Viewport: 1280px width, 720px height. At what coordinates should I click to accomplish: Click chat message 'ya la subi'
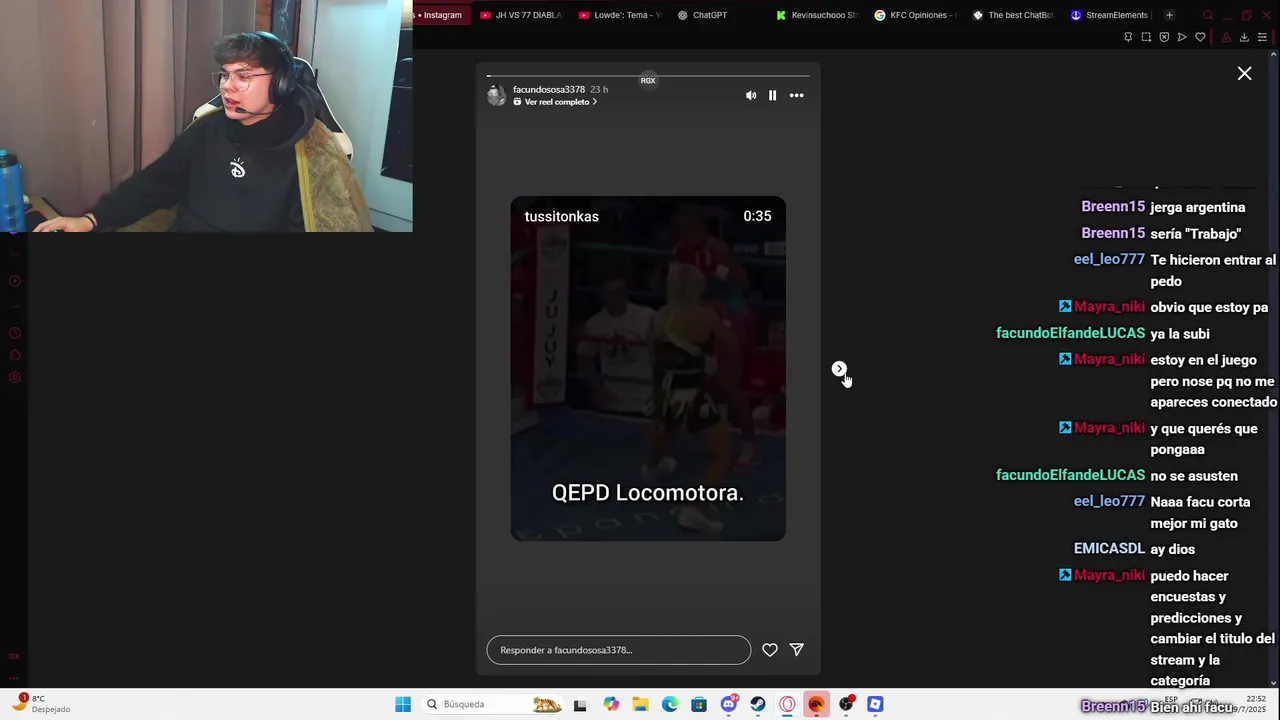coord(1180,334)
